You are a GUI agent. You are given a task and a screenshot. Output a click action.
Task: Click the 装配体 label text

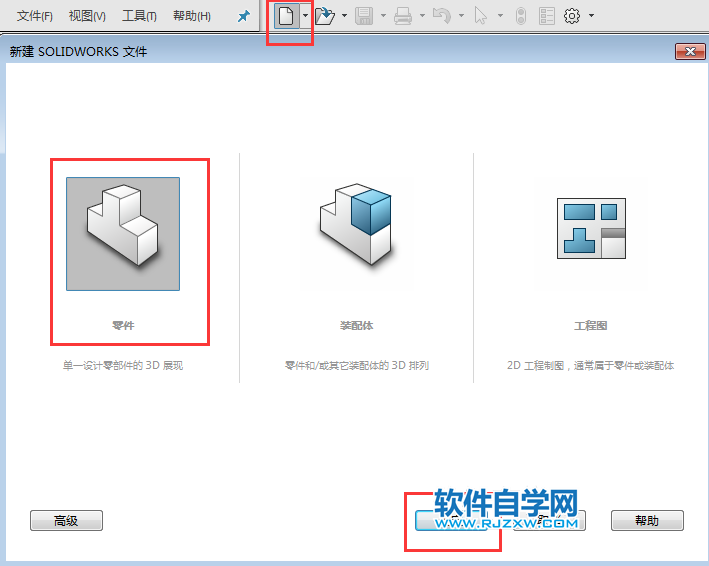click(x=357, y=325)
